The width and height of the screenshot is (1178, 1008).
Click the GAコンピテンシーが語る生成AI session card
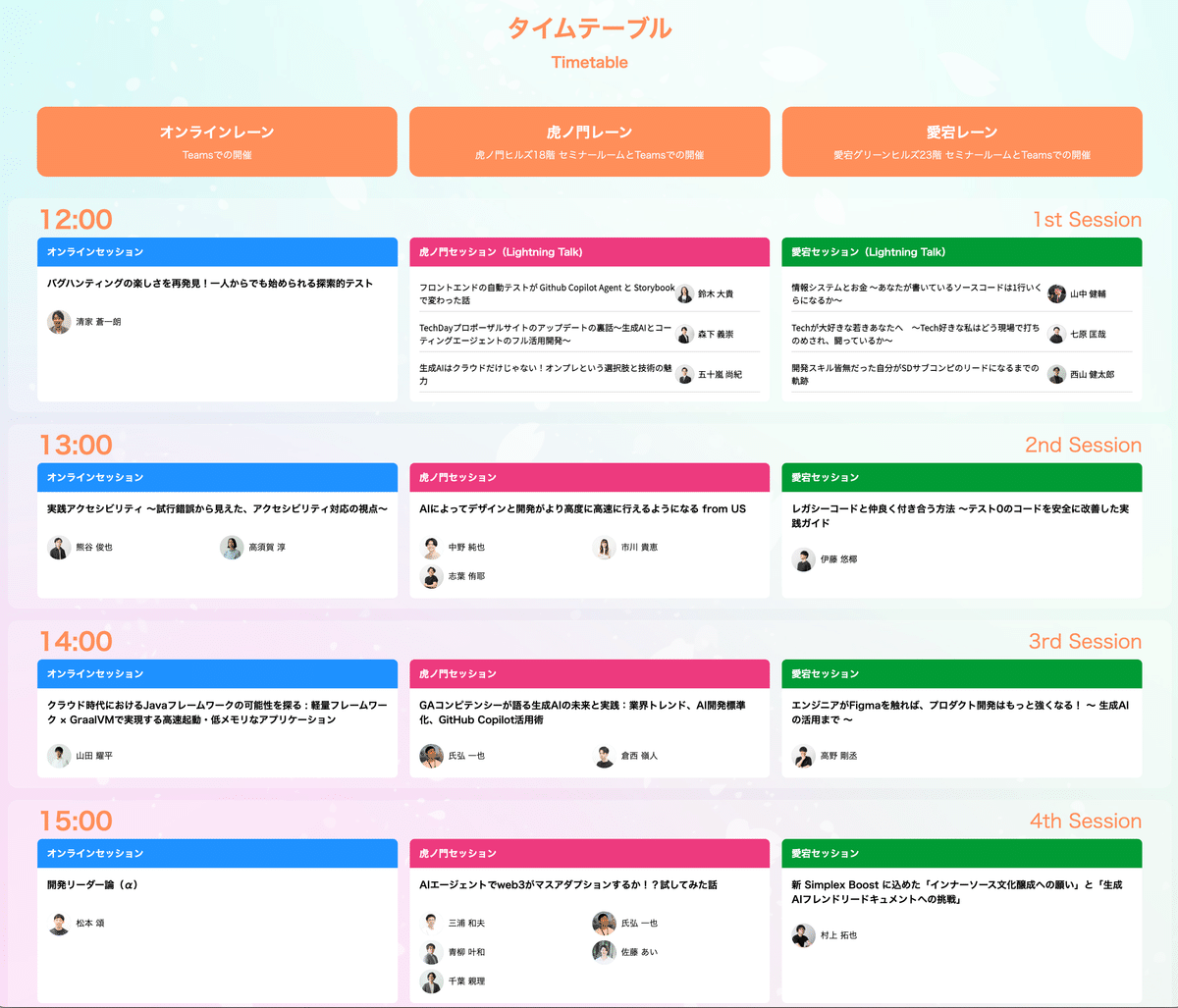[589, 721]
